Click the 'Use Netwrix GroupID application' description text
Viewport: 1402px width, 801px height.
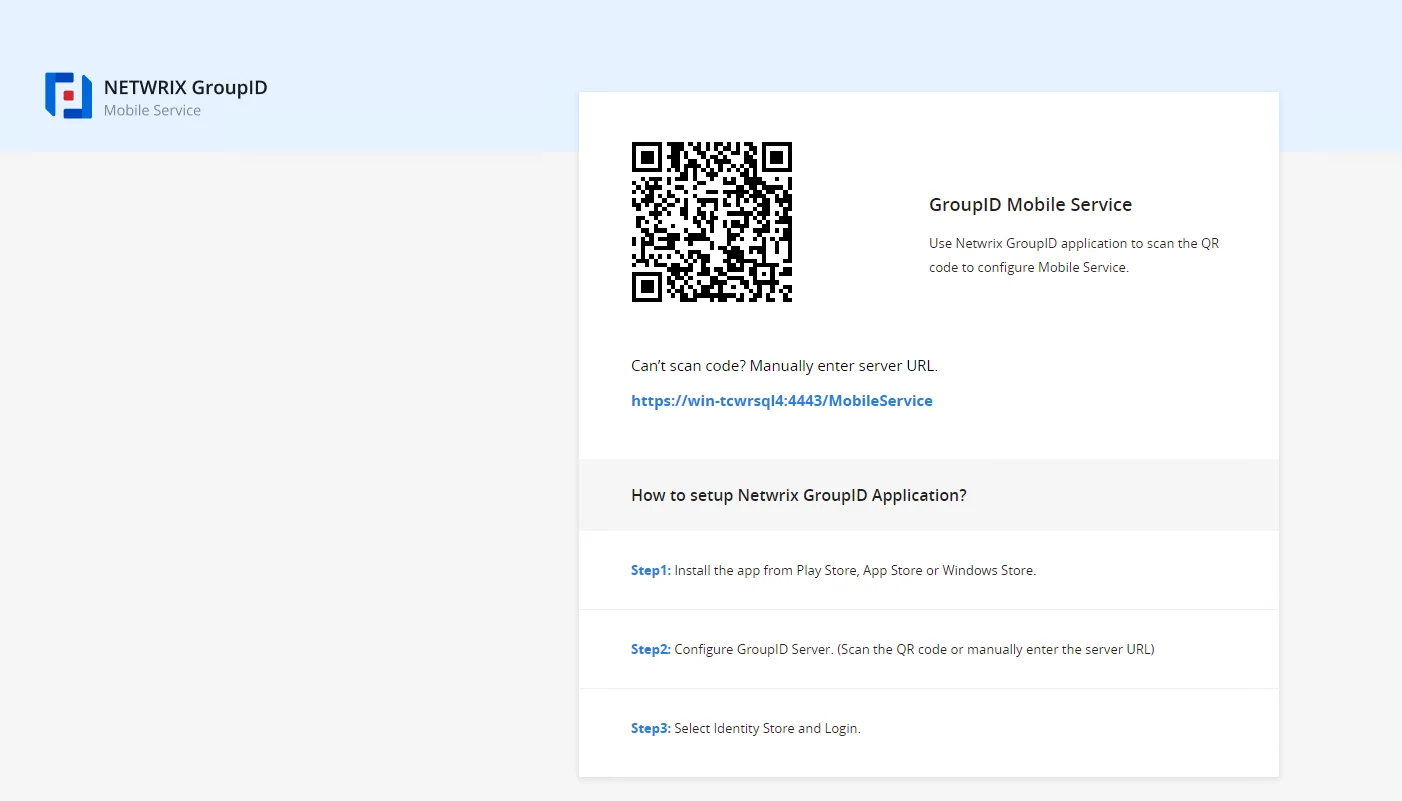[x=1074, y=255]
